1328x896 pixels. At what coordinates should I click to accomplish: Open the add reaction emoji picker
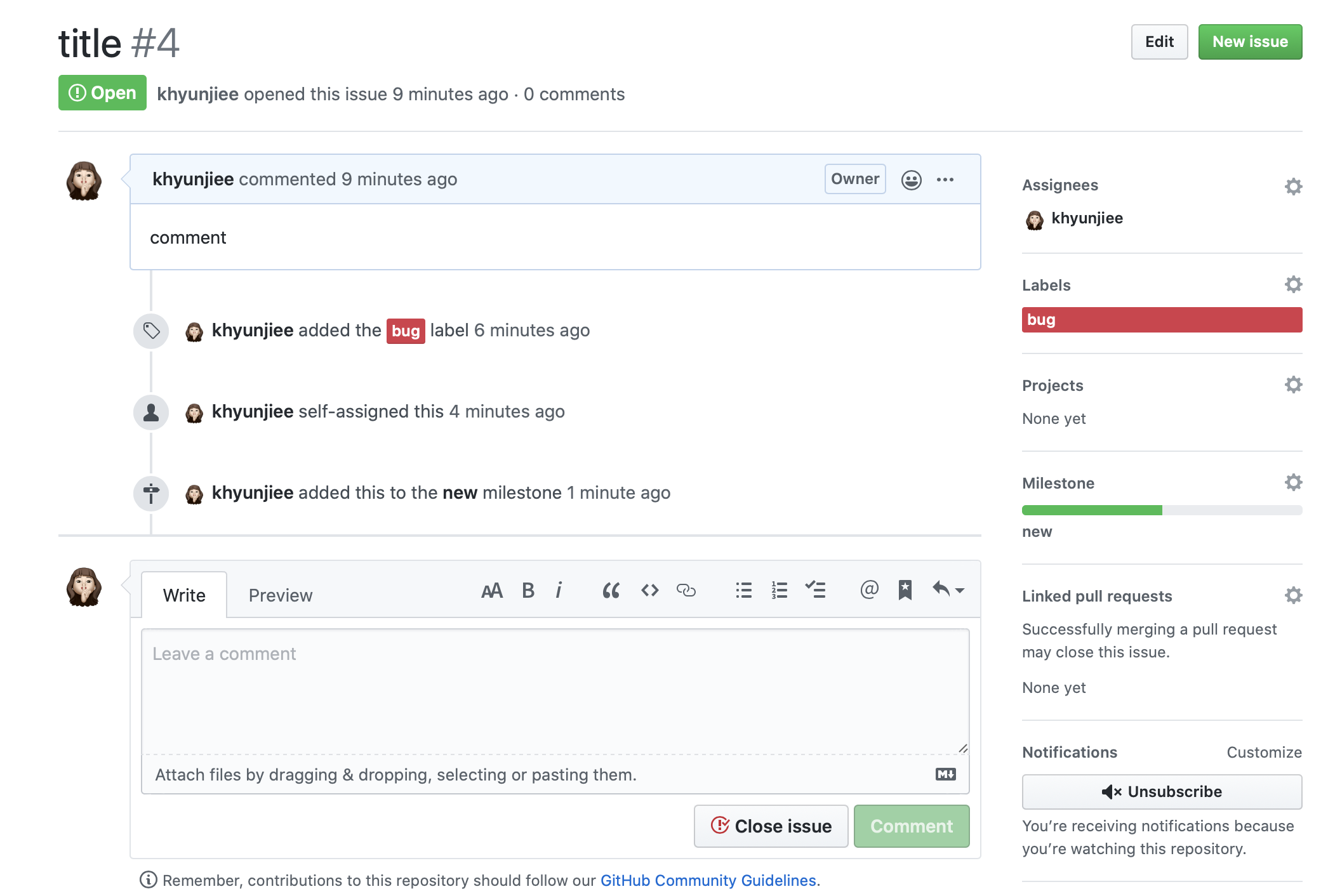point(911,180)
